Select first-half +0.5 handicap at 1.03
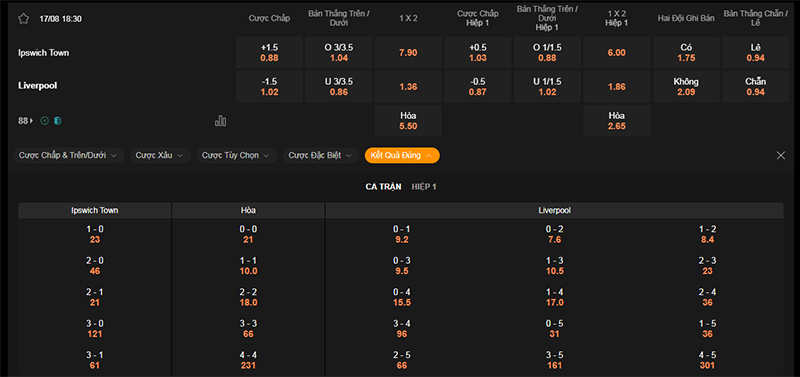Viewport: 800px width, 377px height. point(478,53)
